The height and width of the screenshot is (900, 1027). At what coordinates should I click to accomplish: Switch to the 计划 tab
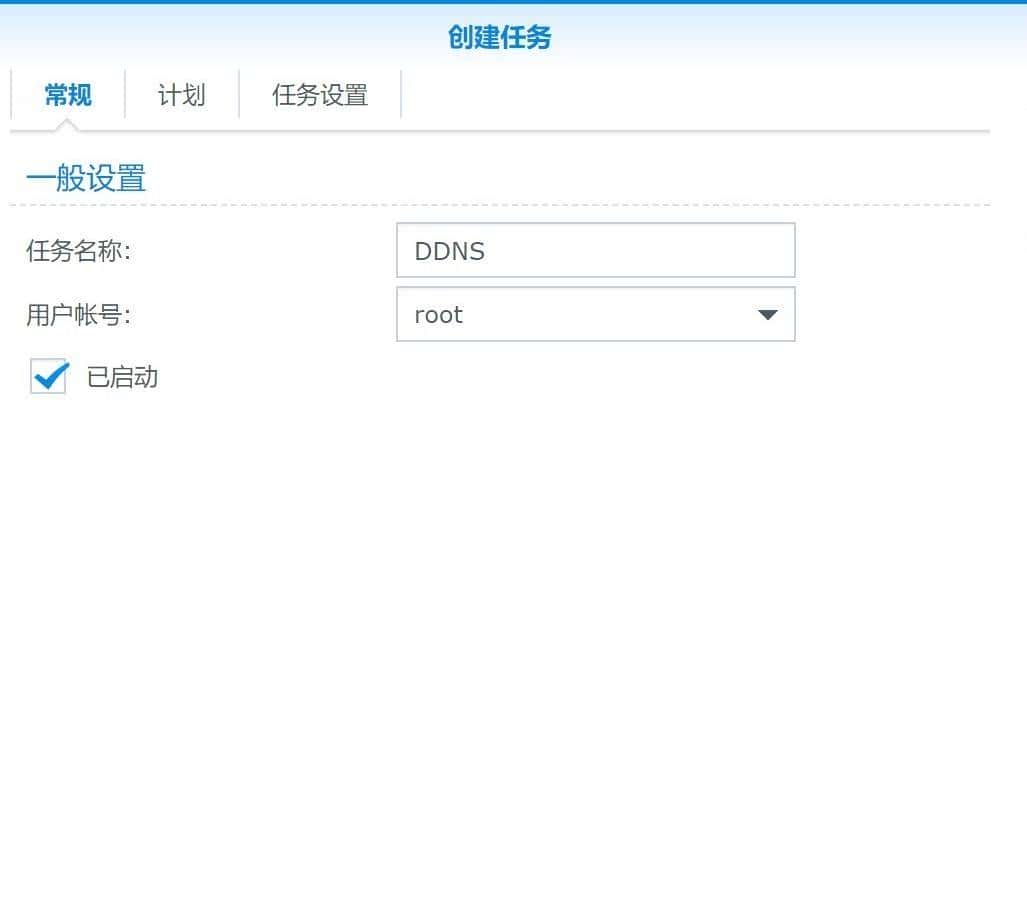[181, 94]
